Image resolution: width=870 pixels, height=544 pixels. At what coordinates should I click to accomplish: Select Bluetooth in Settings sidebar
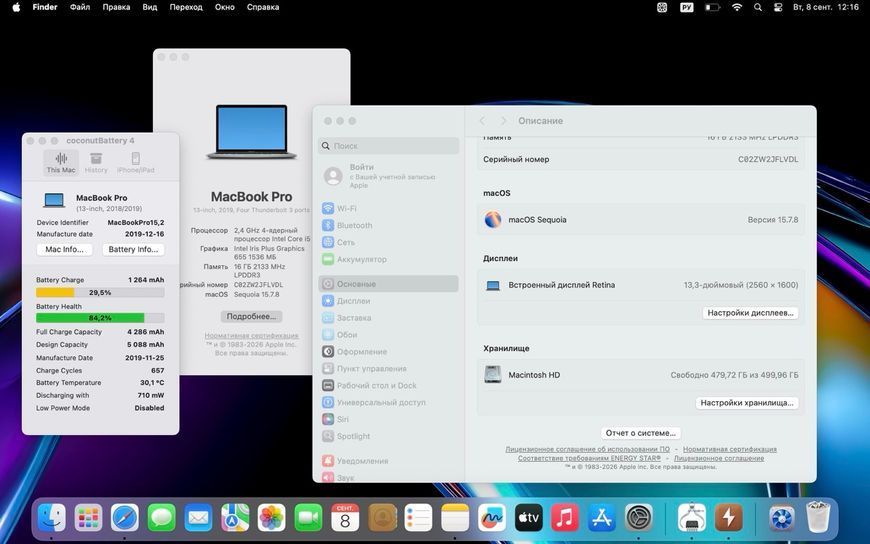click(388, 225)
